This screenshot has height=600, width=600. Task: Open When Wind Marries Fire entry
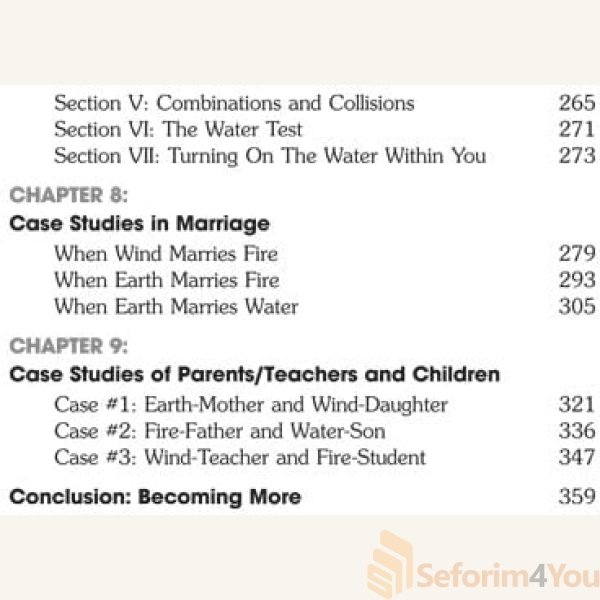(166, 254)
